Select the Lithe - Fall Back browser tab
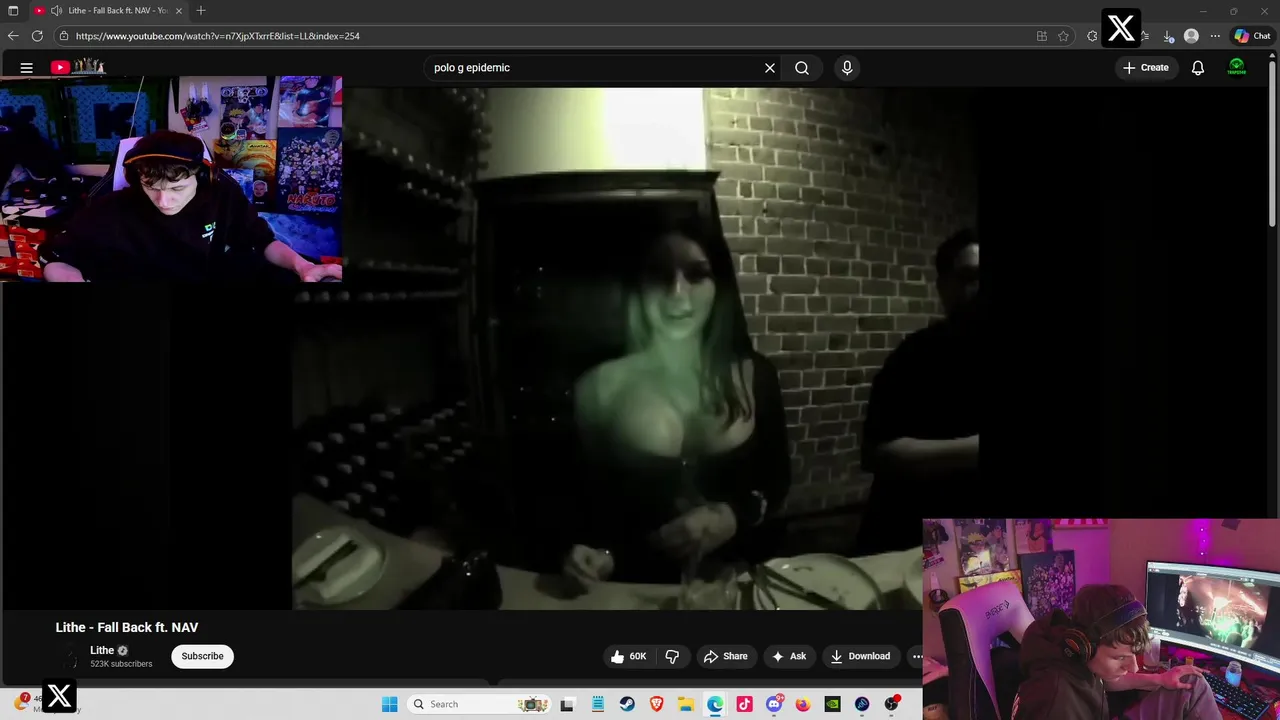The image size is (1280, 720). (108, 10)
